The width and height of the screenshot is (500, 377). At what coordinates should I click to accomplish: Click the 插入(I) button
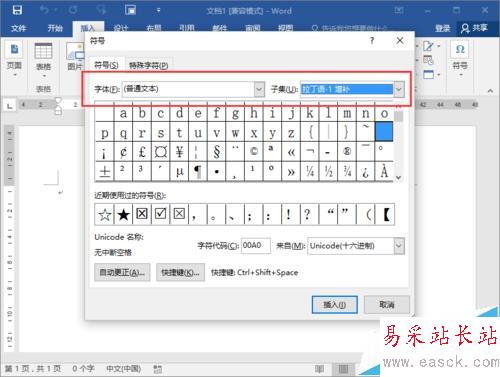pos(335,305)
